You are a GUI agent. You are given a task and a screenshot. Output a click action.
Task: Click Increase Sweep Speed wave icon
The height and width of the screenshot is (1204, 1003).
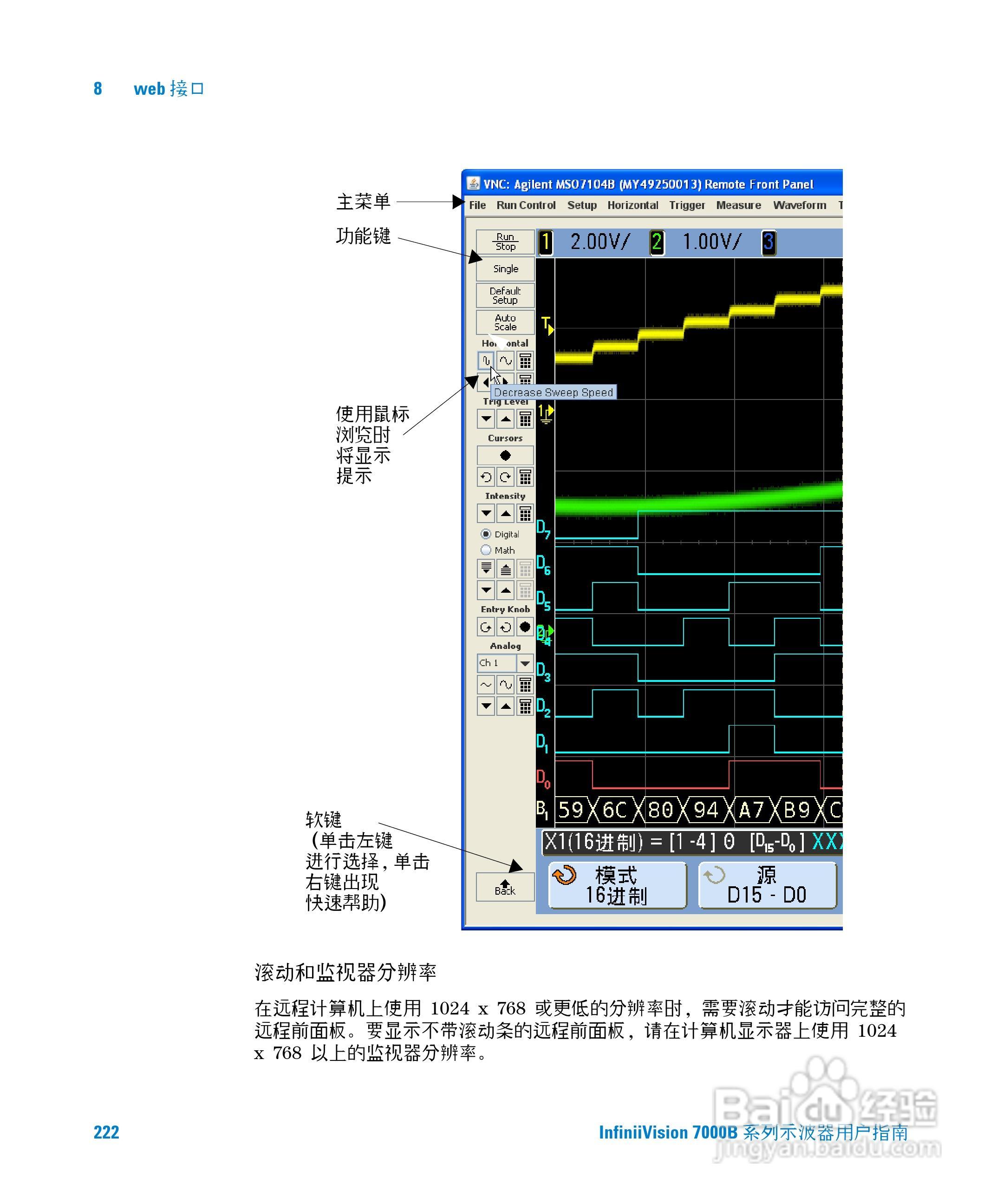coord(505,360)
